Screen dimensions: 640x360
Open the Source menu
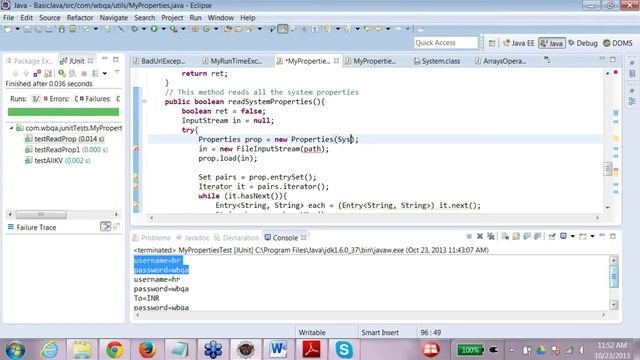pos(49,18)
